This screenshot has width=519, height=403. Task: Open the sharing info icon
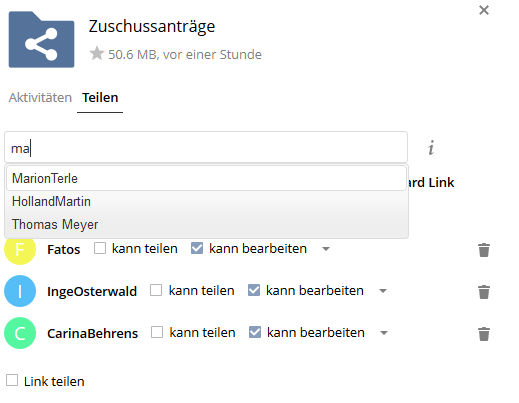(431, 148)
